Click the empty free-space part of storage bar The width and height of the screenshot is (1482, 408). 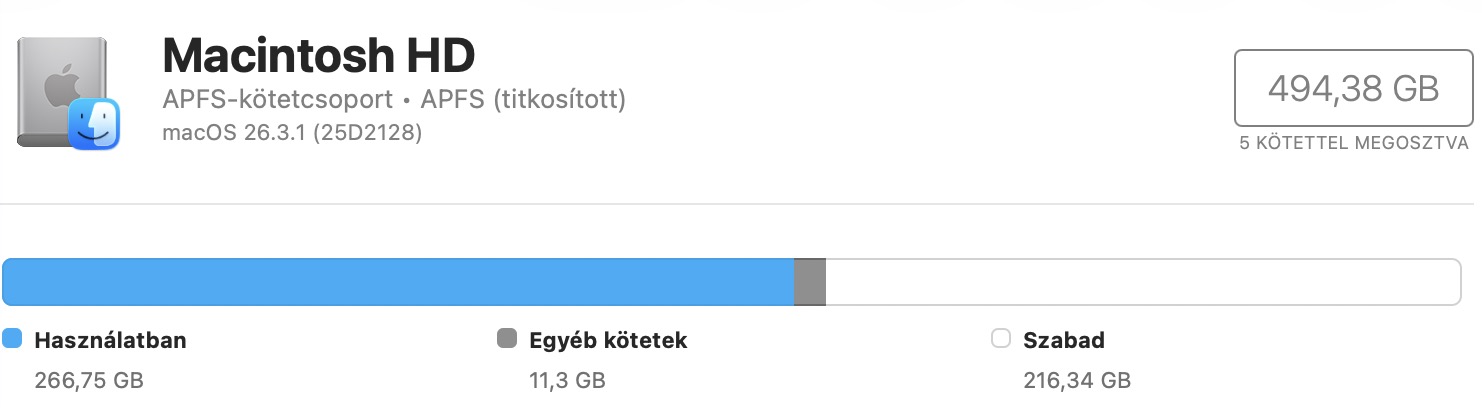(x=1142, y=282)
